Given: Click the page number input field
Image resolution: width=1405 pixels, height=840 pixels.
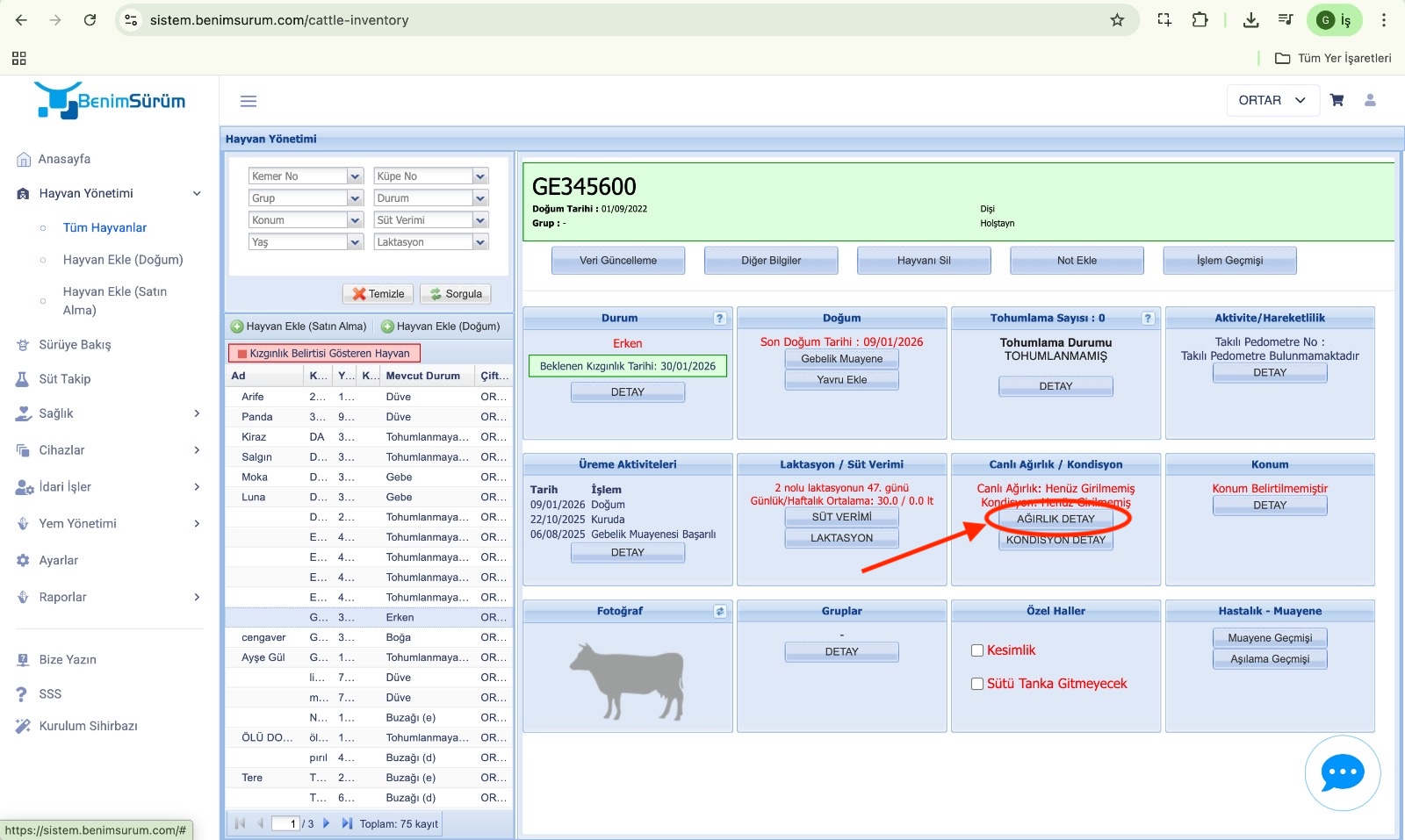Looking at the screenshot, I should click(x=286, y=824).
